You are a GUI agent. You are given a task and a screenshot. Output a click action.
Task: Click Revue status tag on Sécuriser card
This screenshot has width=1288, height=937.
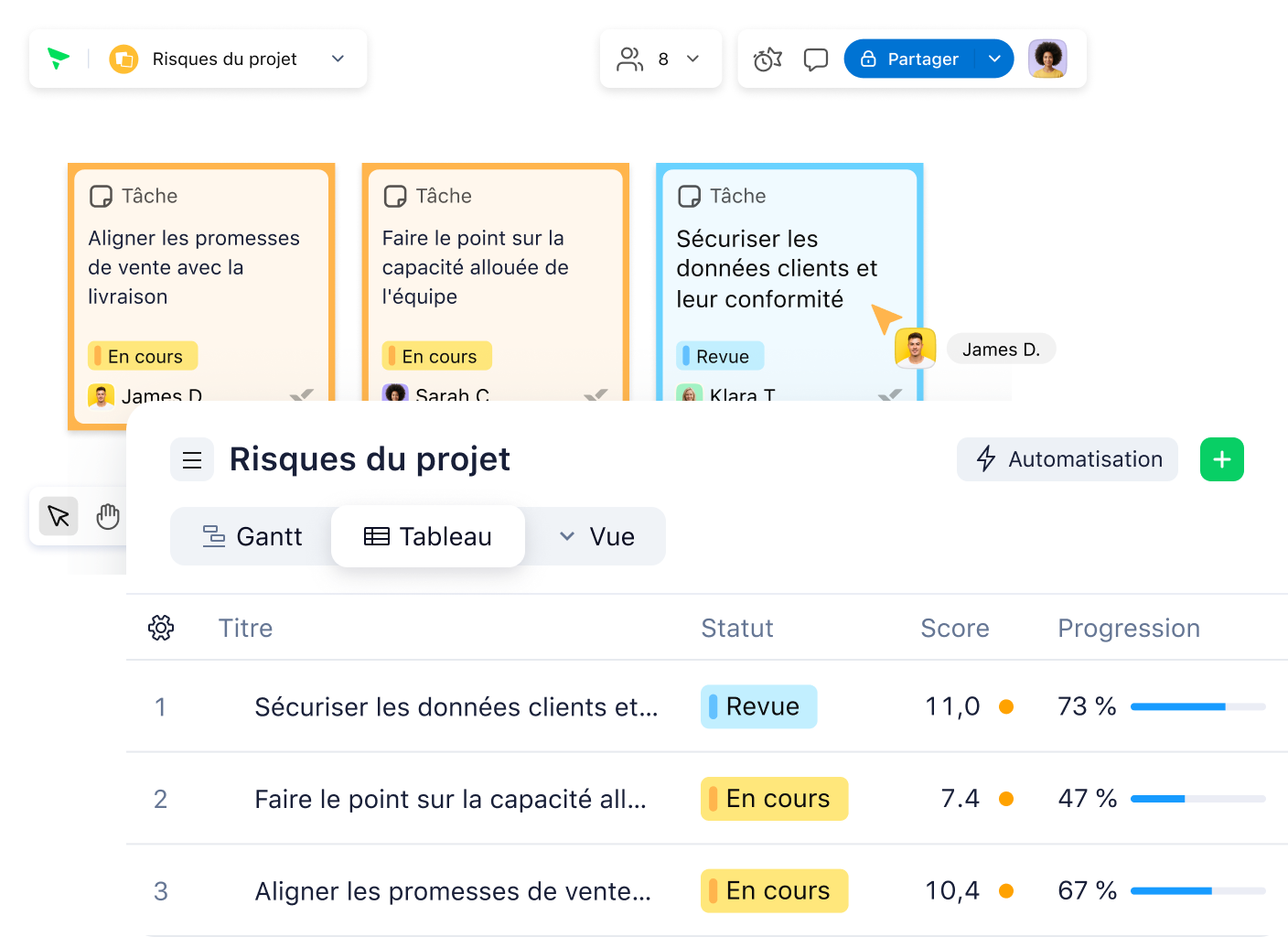point(720,356)
